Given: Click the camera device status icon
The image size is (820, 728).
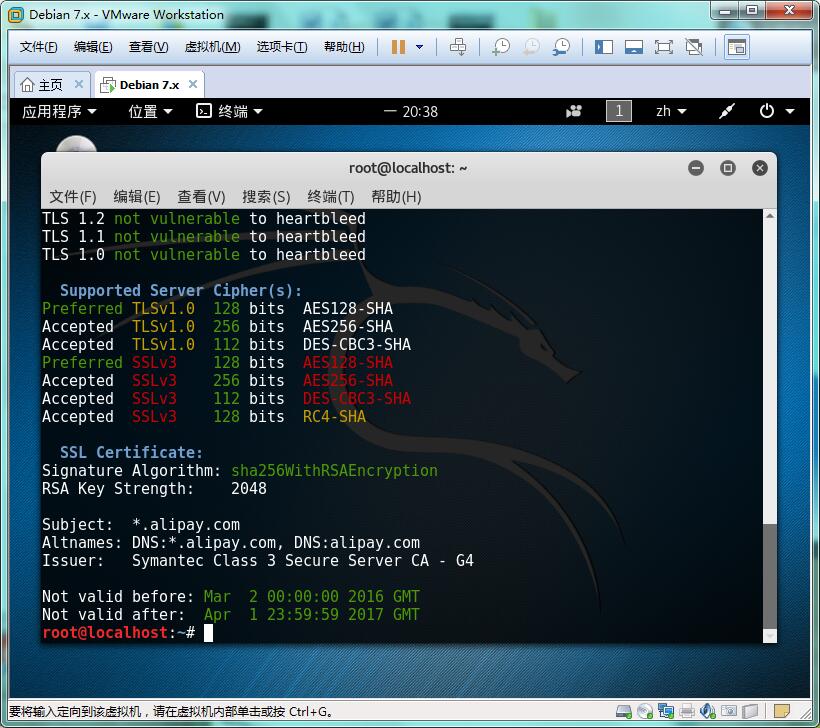Looking at the screenshot, I should [x=728, y=711].
